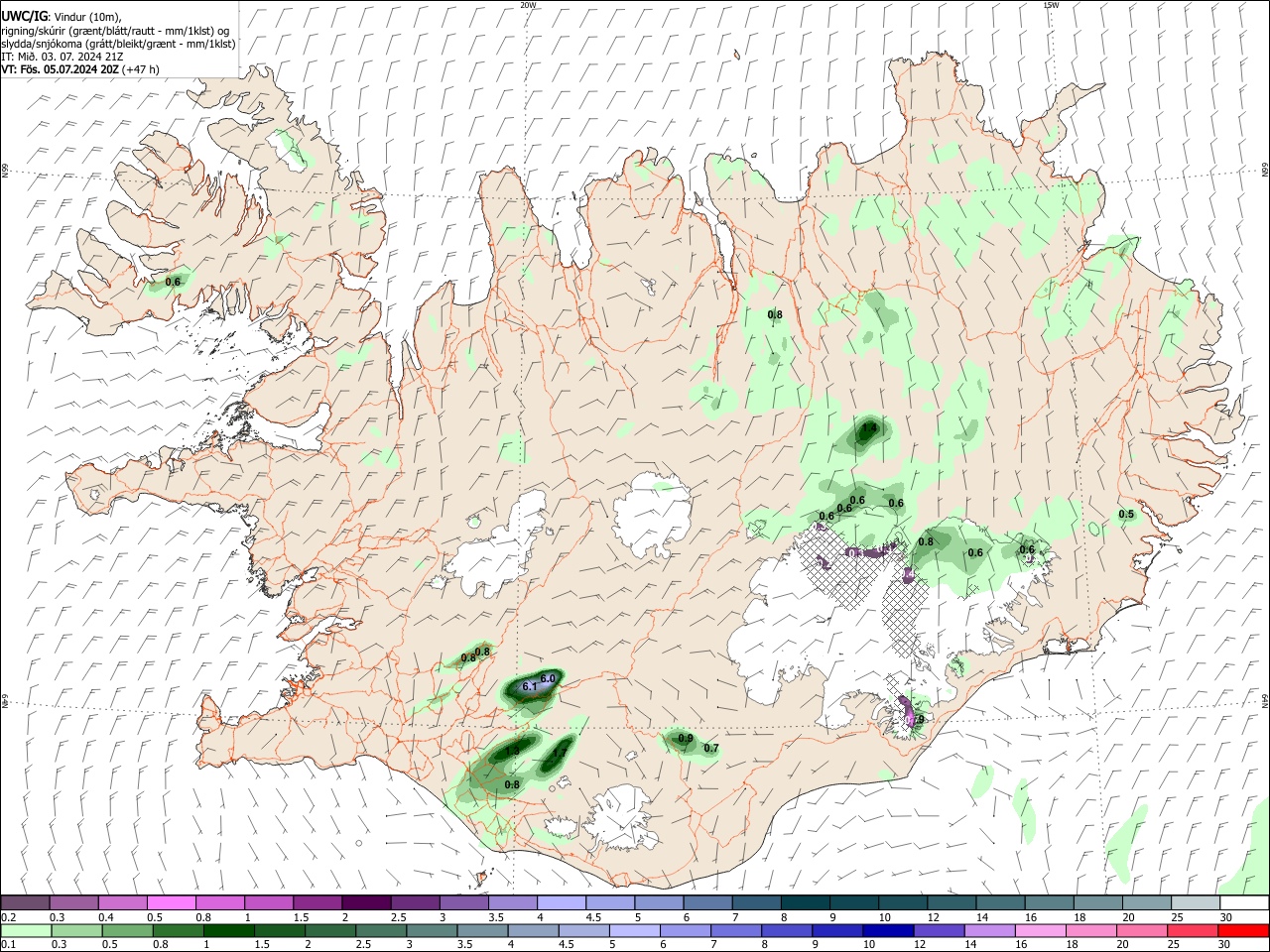Select the bright red 30 swatch on lower scale

tap(1242, 930)
